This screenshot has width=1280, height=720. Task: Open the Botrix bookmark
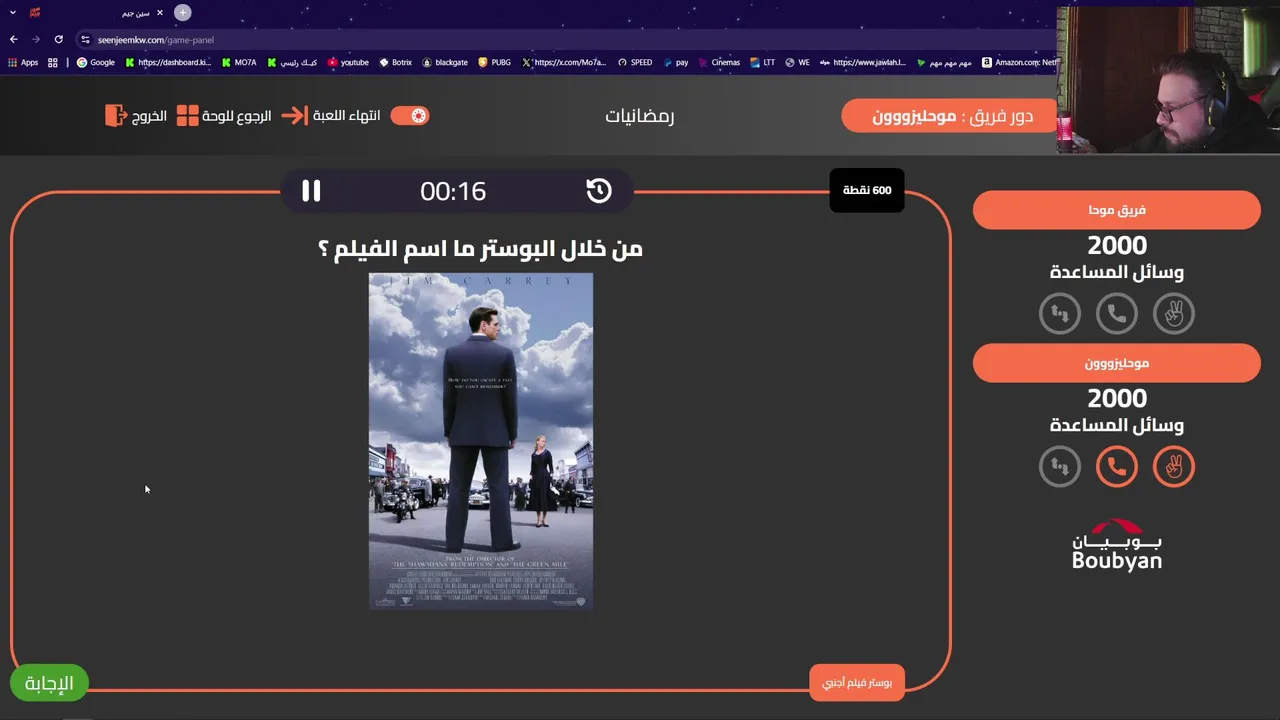(x=395, y=62)
